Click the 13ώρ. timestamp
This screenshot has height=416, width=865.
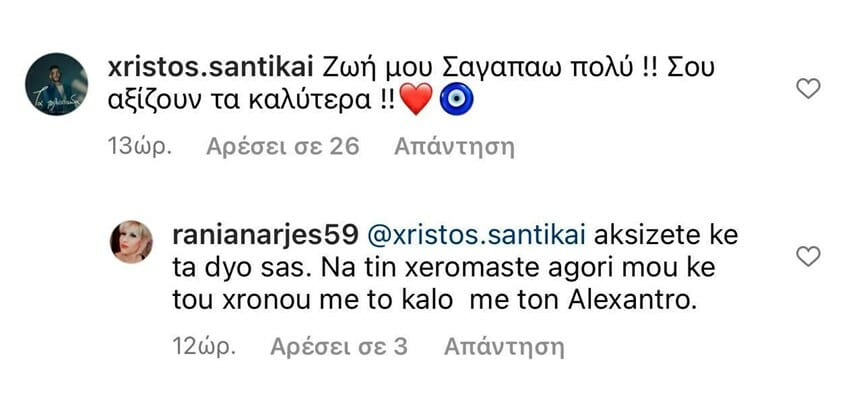coord(139,147)
